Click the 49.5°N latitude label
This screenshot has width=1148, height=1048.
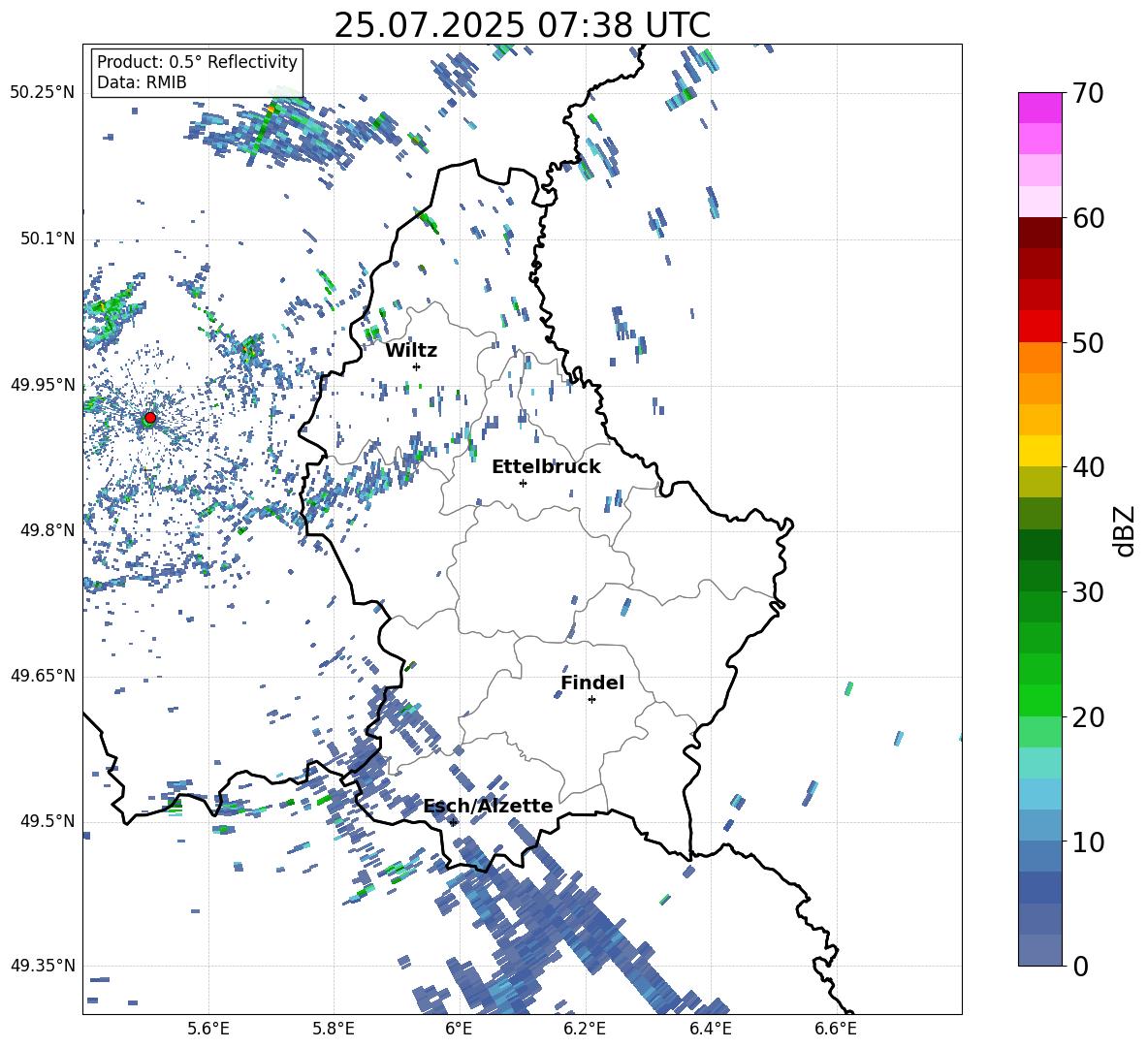[x=48, y=821]
